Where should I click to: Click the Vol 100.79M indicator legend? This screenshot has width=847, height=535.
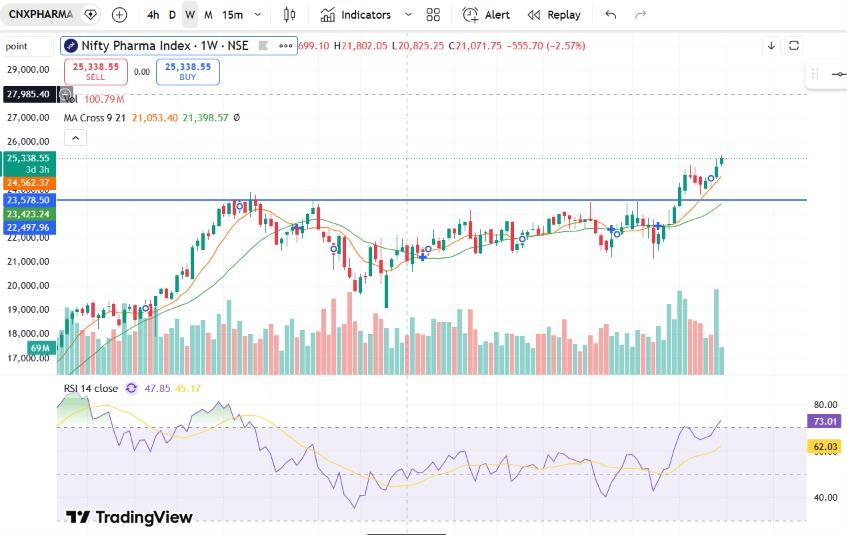[95, 99]
